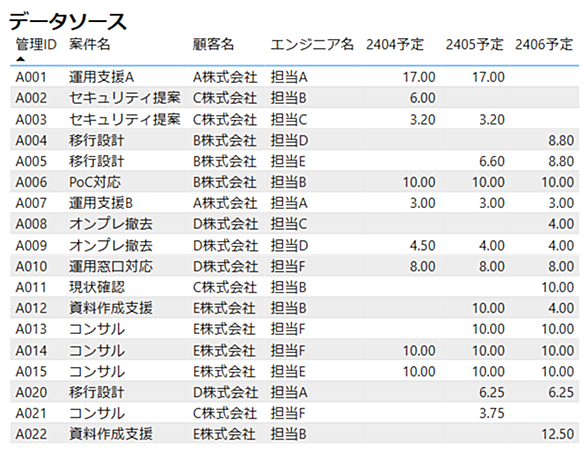586x449 pixels.
Task: Sort by the 2404予定 column header
Action: [395, 44]
